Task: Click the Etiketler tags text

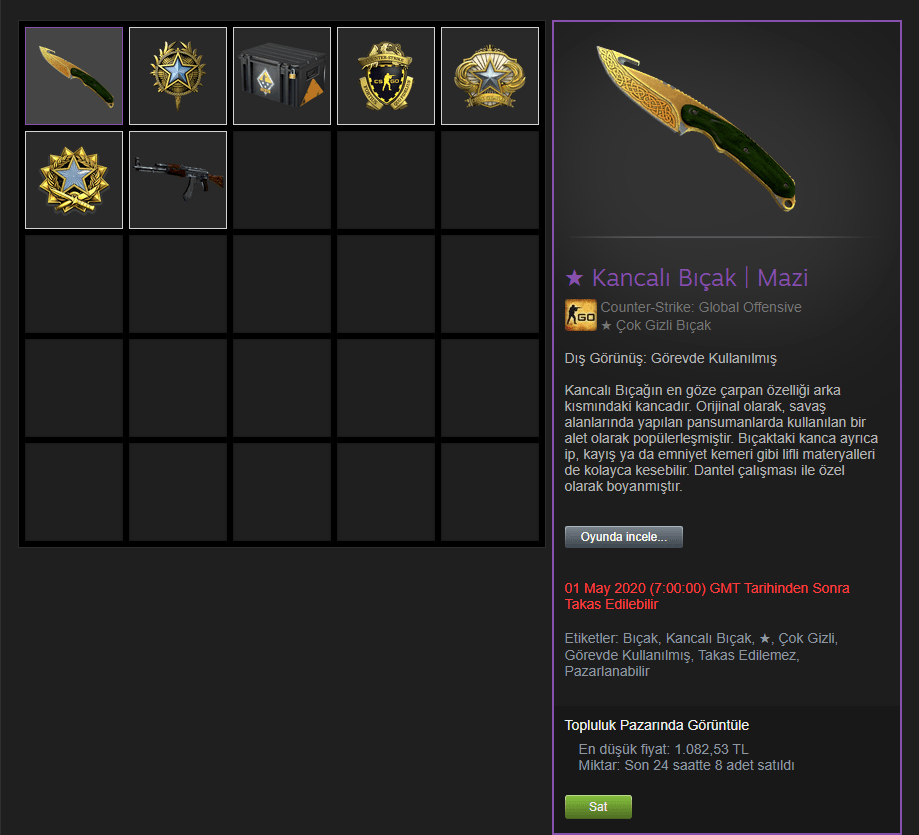Action: pyautogui.click(x=701, y=655)
